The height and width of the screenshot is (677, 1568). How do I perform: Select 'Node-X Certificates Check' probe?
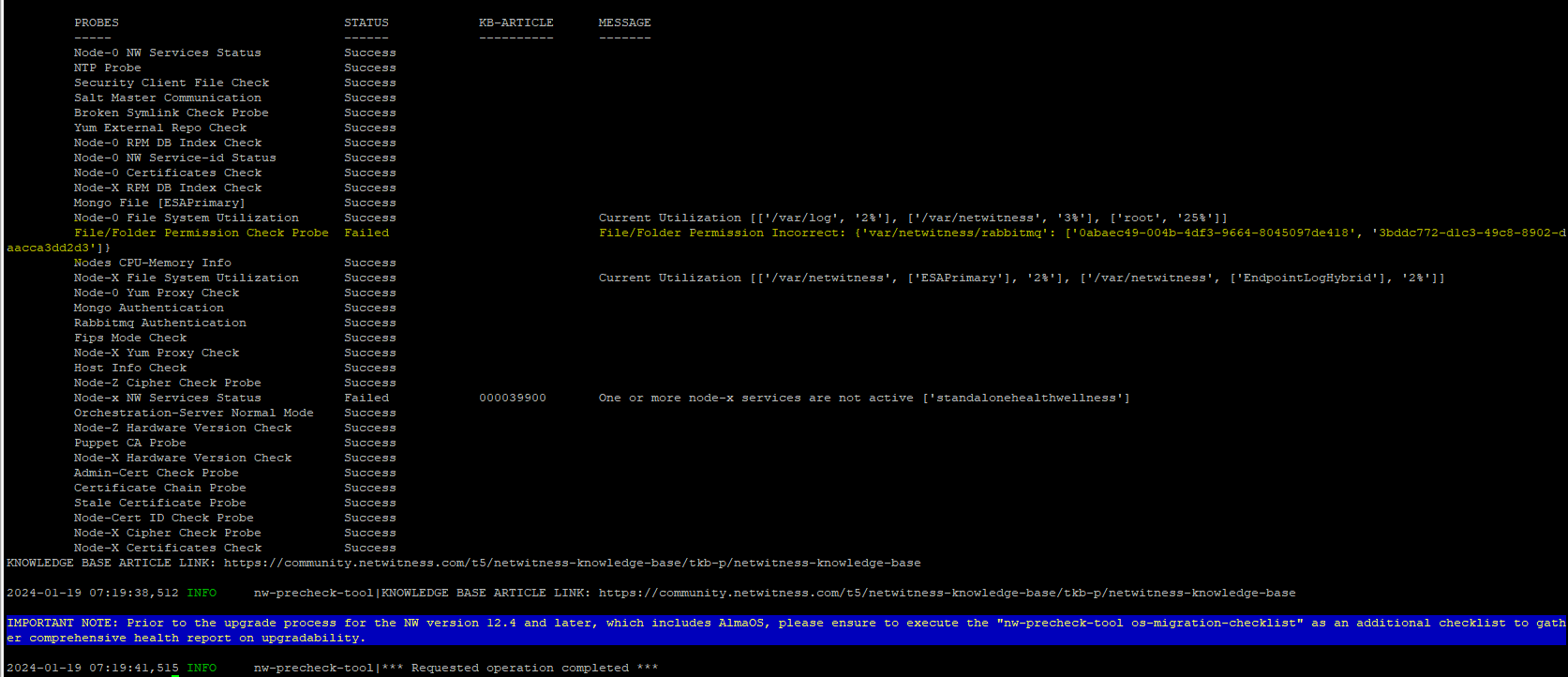point(168,548)
